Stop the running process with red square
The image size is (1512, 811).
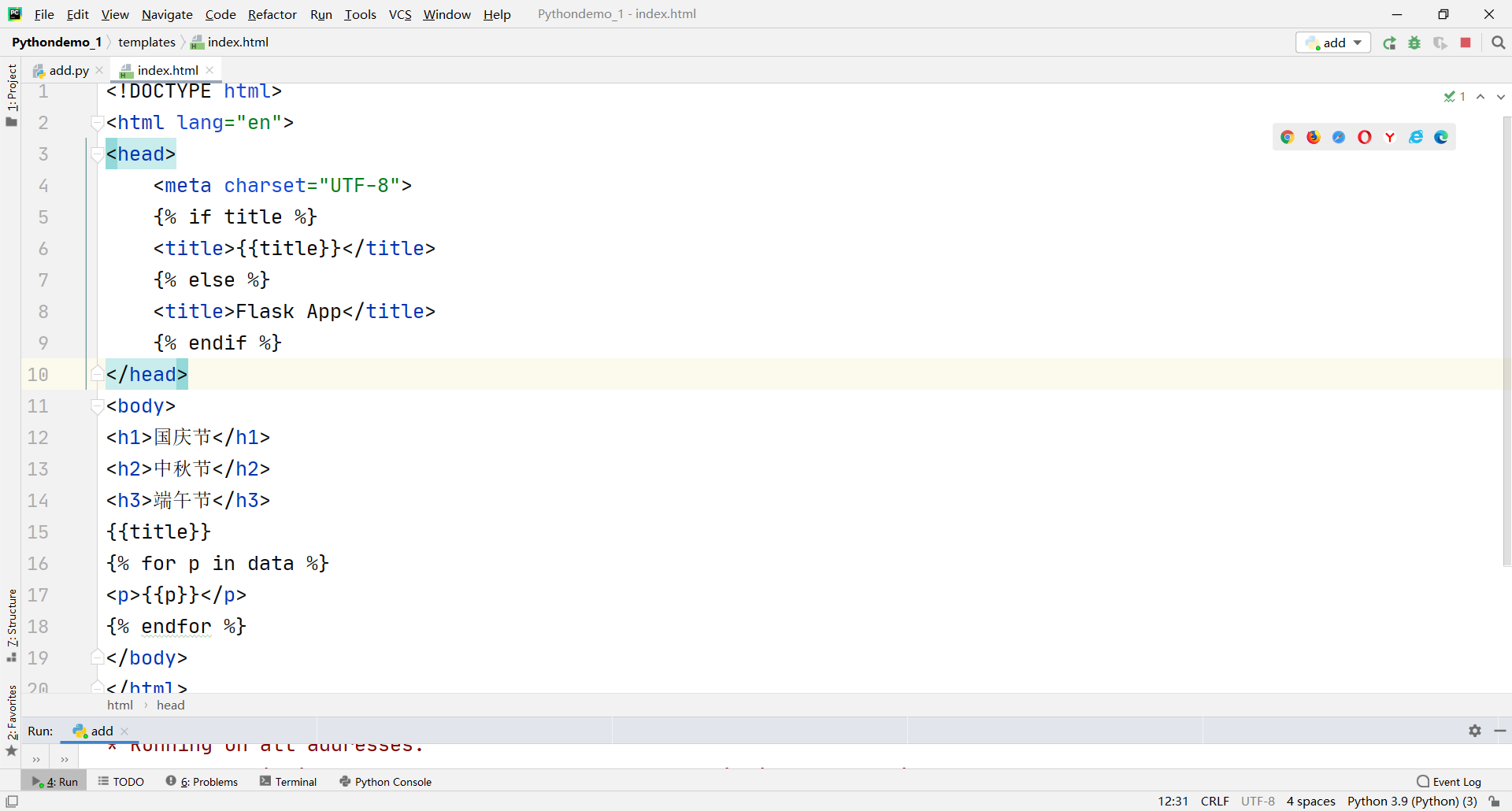(x=1466, y=43)
